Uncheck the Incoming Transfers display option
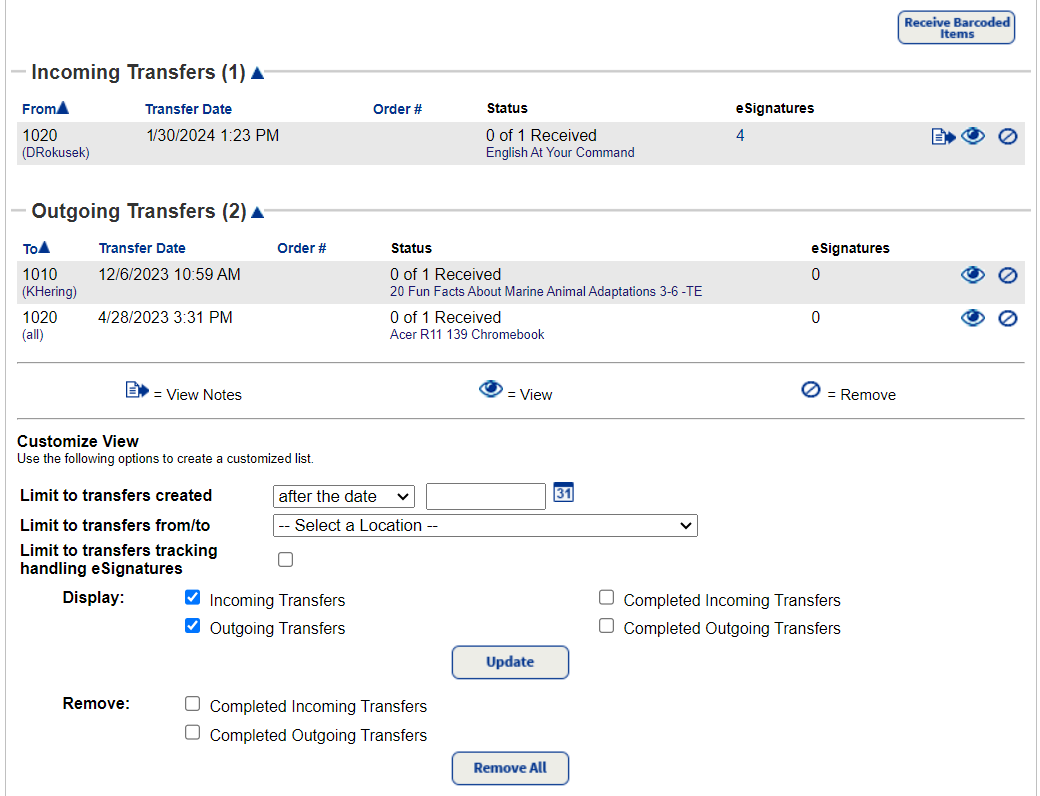The width and height of the screenshot is (1040, 796). (x=192, y=597)
